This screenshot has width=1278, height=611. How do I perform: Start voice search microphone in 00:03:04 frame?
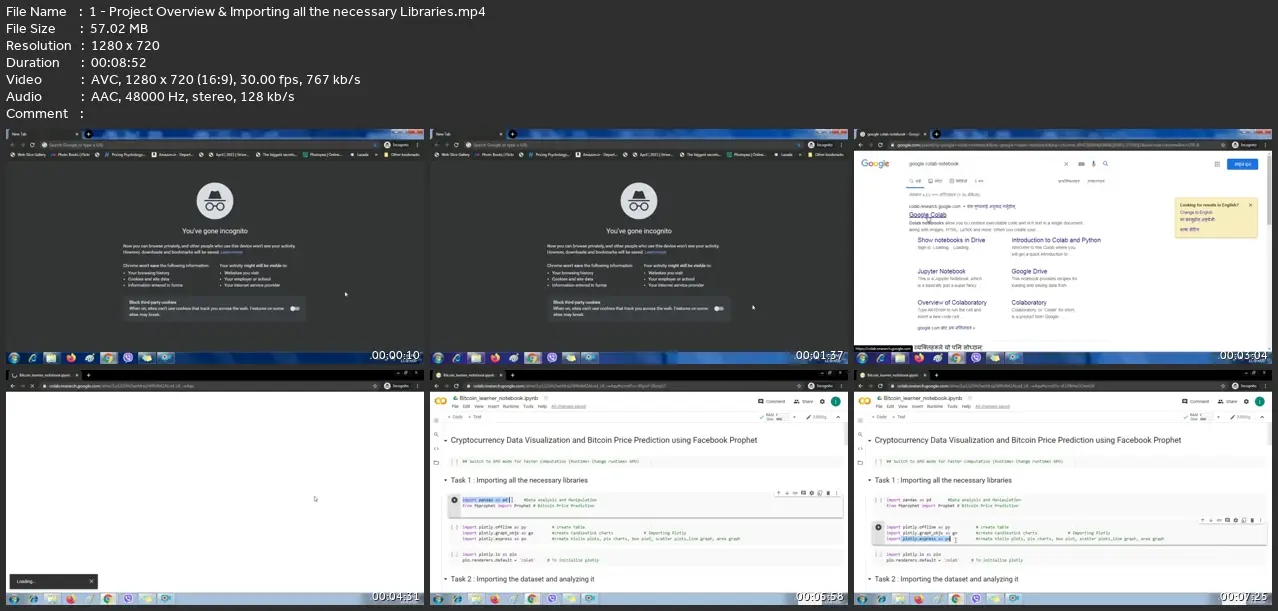pos(1094,163)
